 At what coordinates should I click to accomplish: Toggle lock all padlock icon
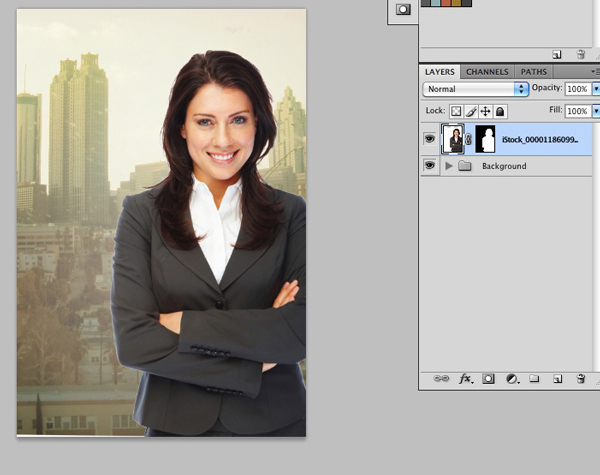click(499, 111)
